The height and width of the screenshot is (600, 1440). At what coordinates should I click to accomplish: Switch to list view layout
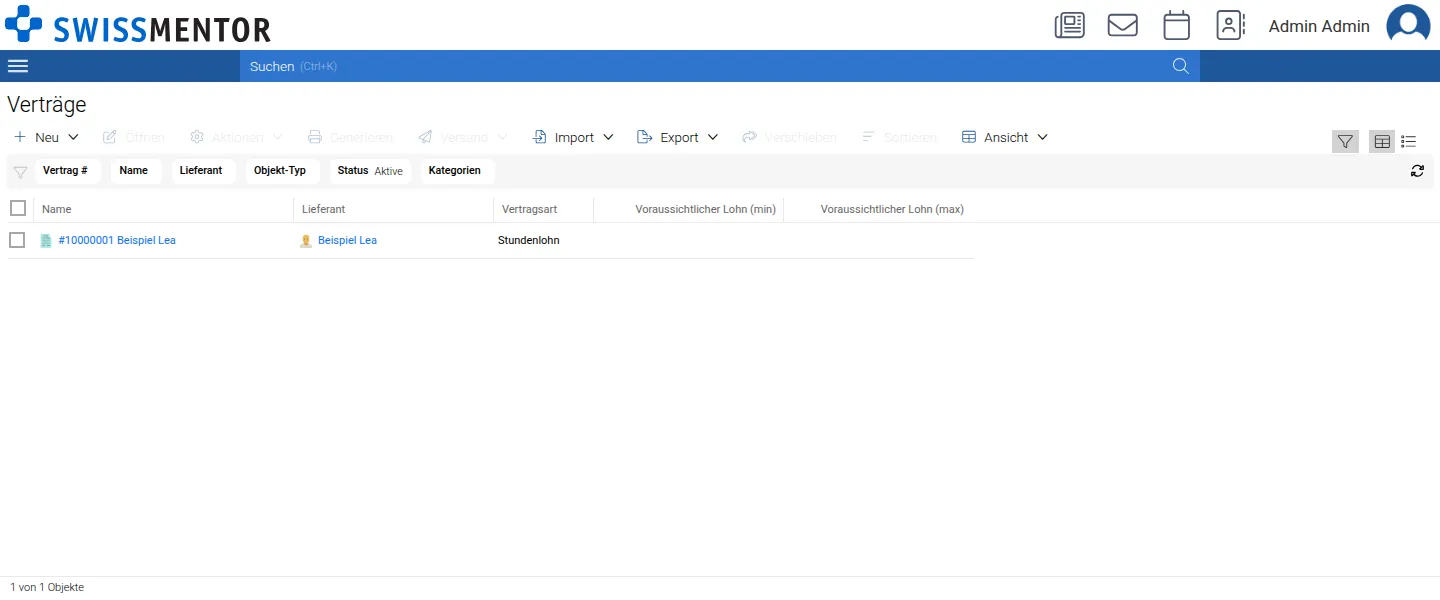pyautogui.click(x=1409, y=141)
